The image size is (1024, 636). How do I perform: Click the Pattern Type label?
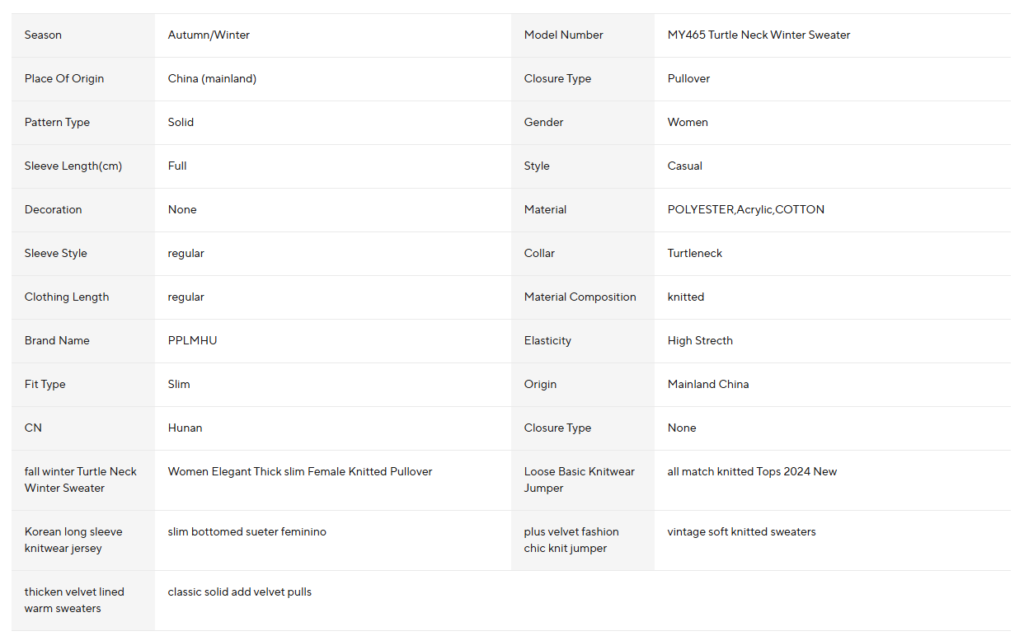[57, 122]
